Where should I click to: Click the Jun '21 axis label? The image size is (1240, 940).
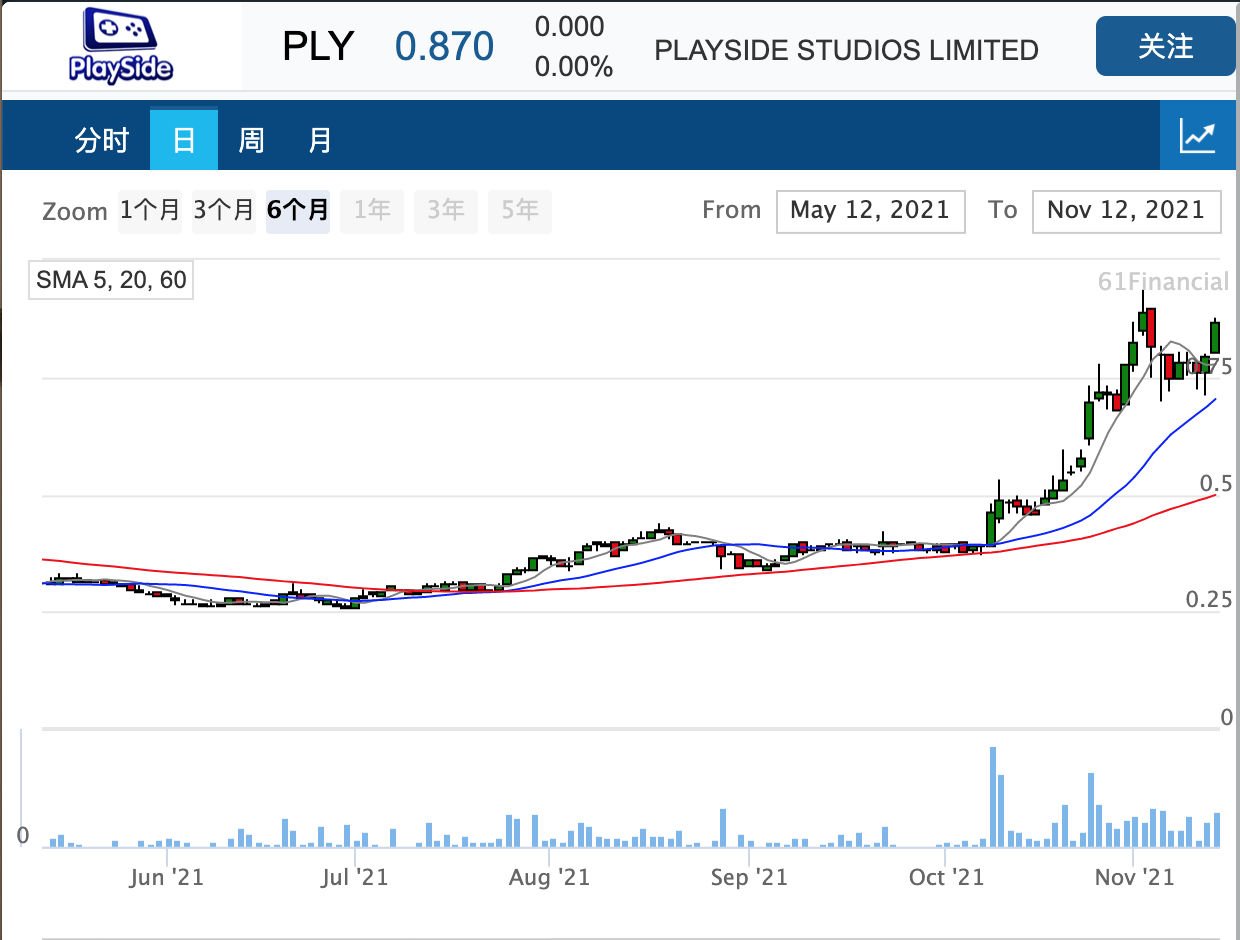point(166,877)
